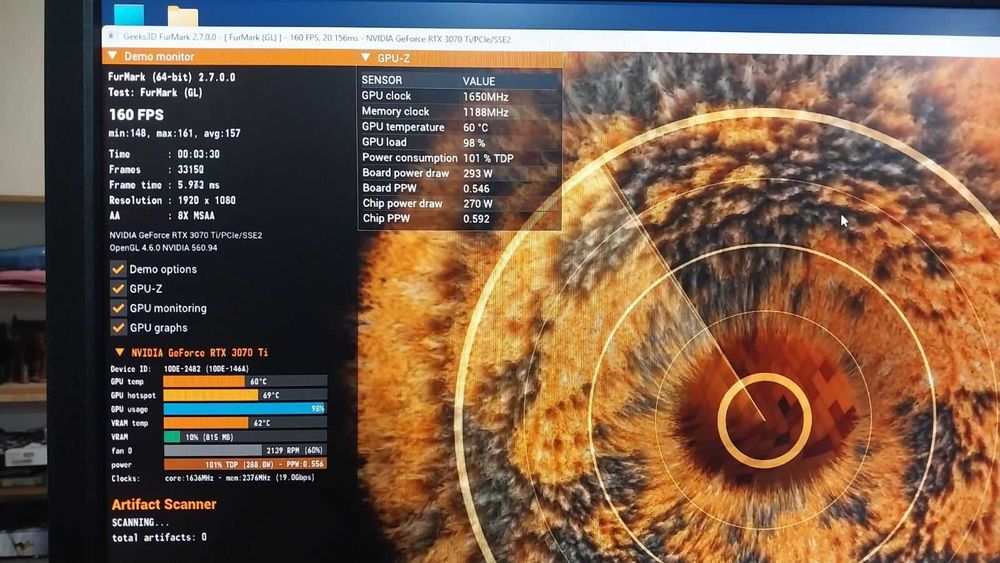
Task: Click the VRAM 10% (815 MB) bar
Action: pyautogui.click(x=245, y=437)
